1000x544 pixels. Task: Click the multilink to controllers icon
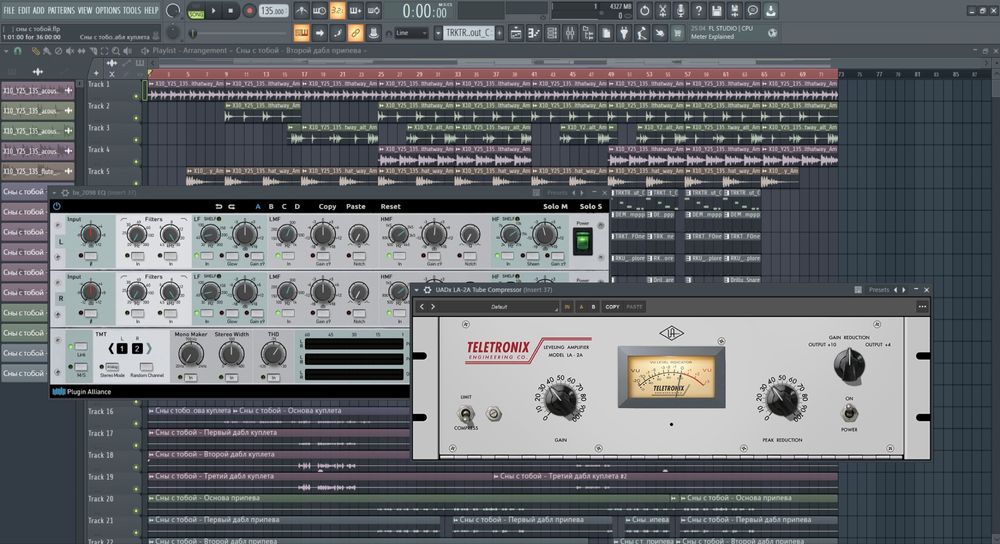point(355,33)
